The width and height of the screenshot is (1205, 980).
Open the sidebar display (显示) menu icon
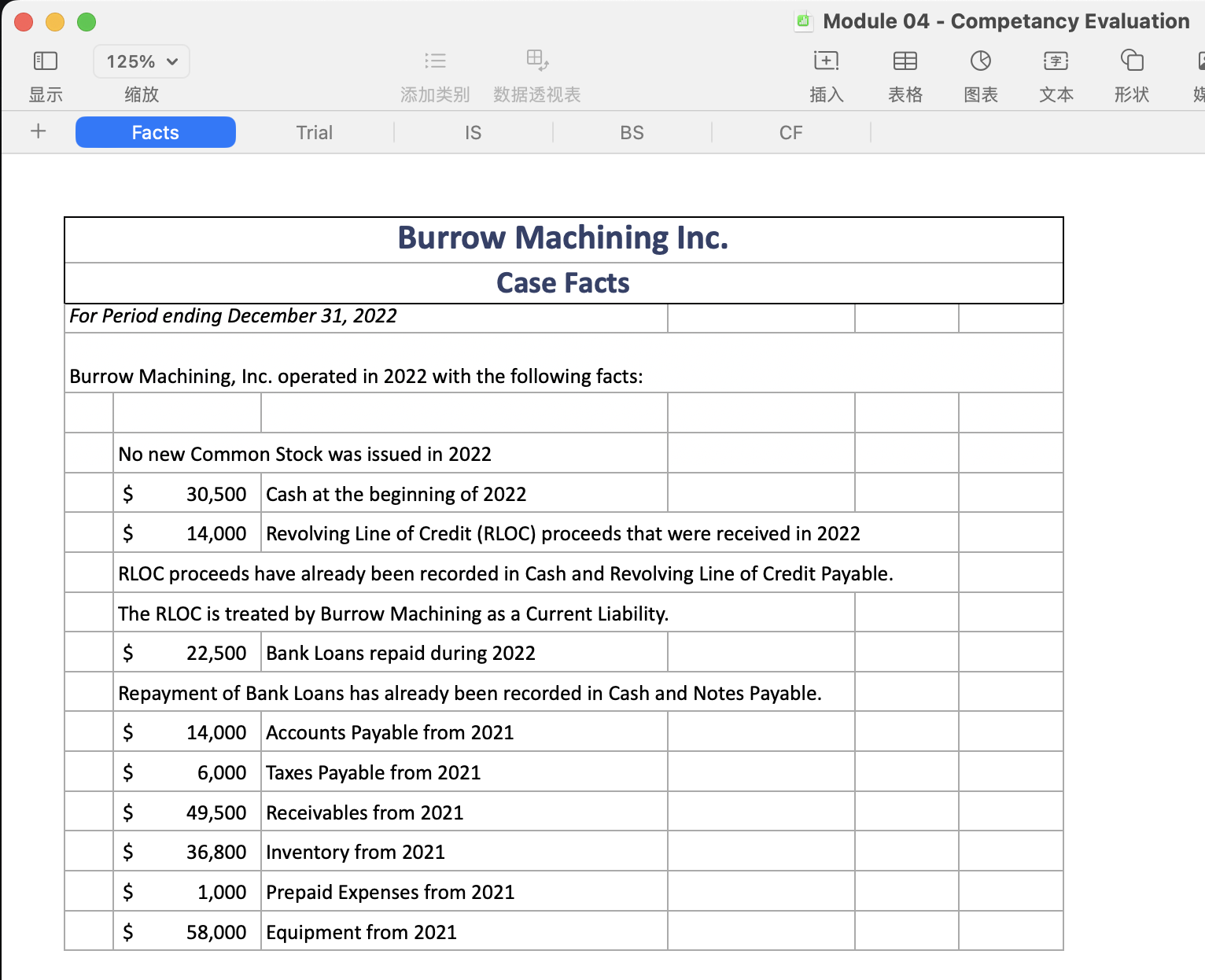coord(46,61)
